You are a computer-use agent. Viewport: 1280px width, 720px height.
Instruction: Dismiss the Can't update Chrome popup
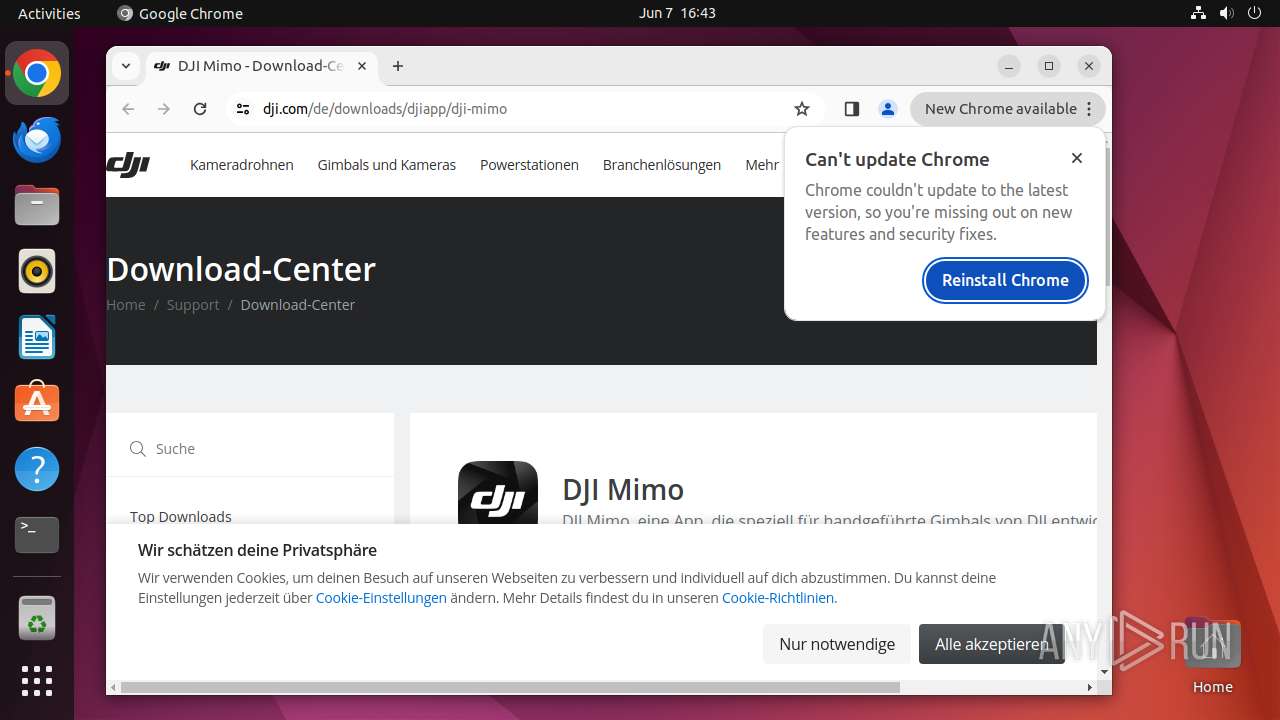point(1077,158)
